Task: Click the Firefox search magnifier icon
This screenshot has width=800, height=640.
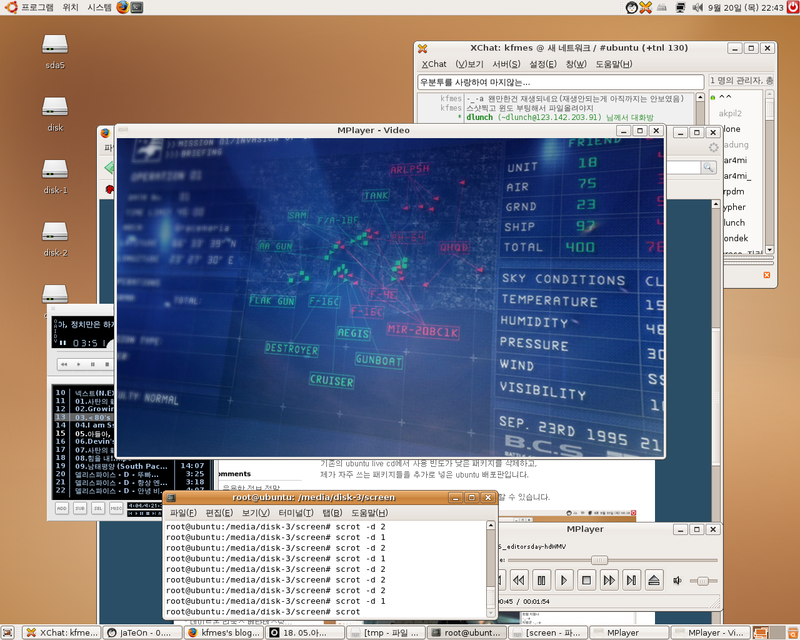Action: [708, 167]
